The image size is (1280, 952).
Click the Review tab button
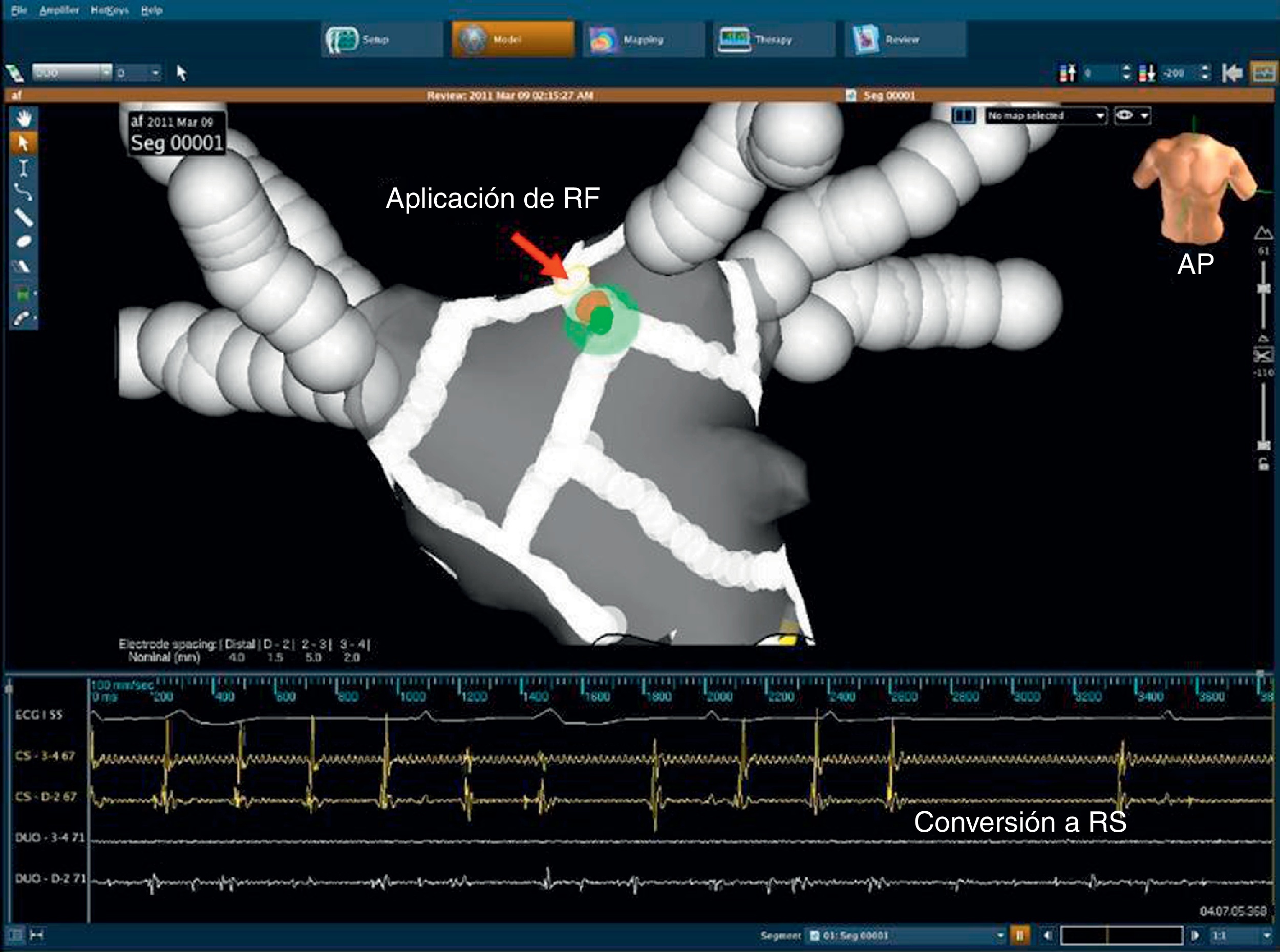coord(904,40)
